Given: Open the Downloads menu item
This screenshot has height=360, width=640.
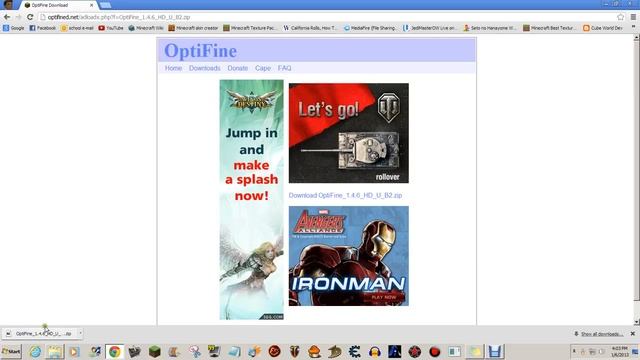Looking at the screenshot, I should point(204,68).
